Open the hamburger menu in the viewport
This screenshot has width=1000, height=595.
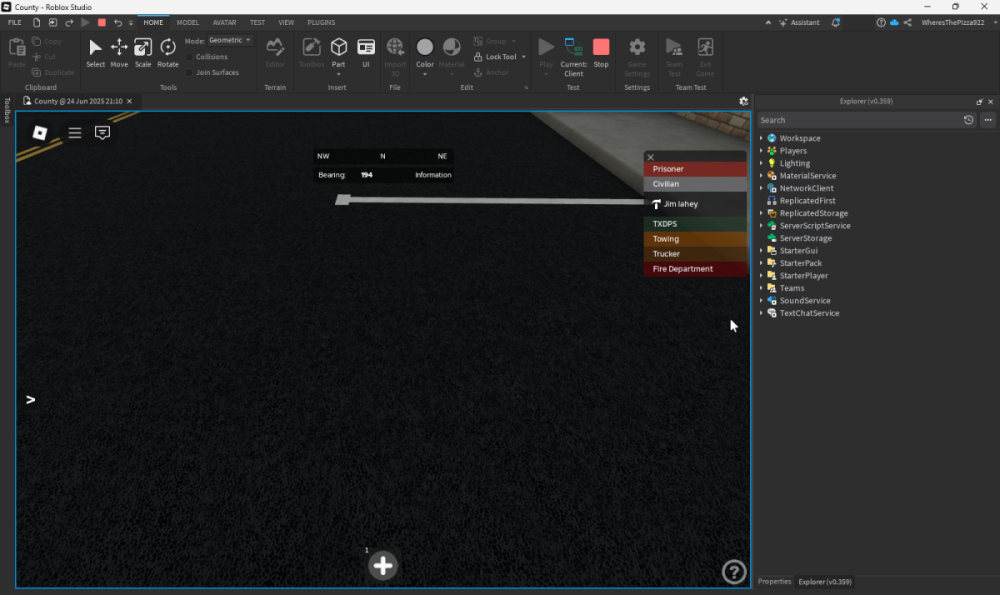(75, 133)
